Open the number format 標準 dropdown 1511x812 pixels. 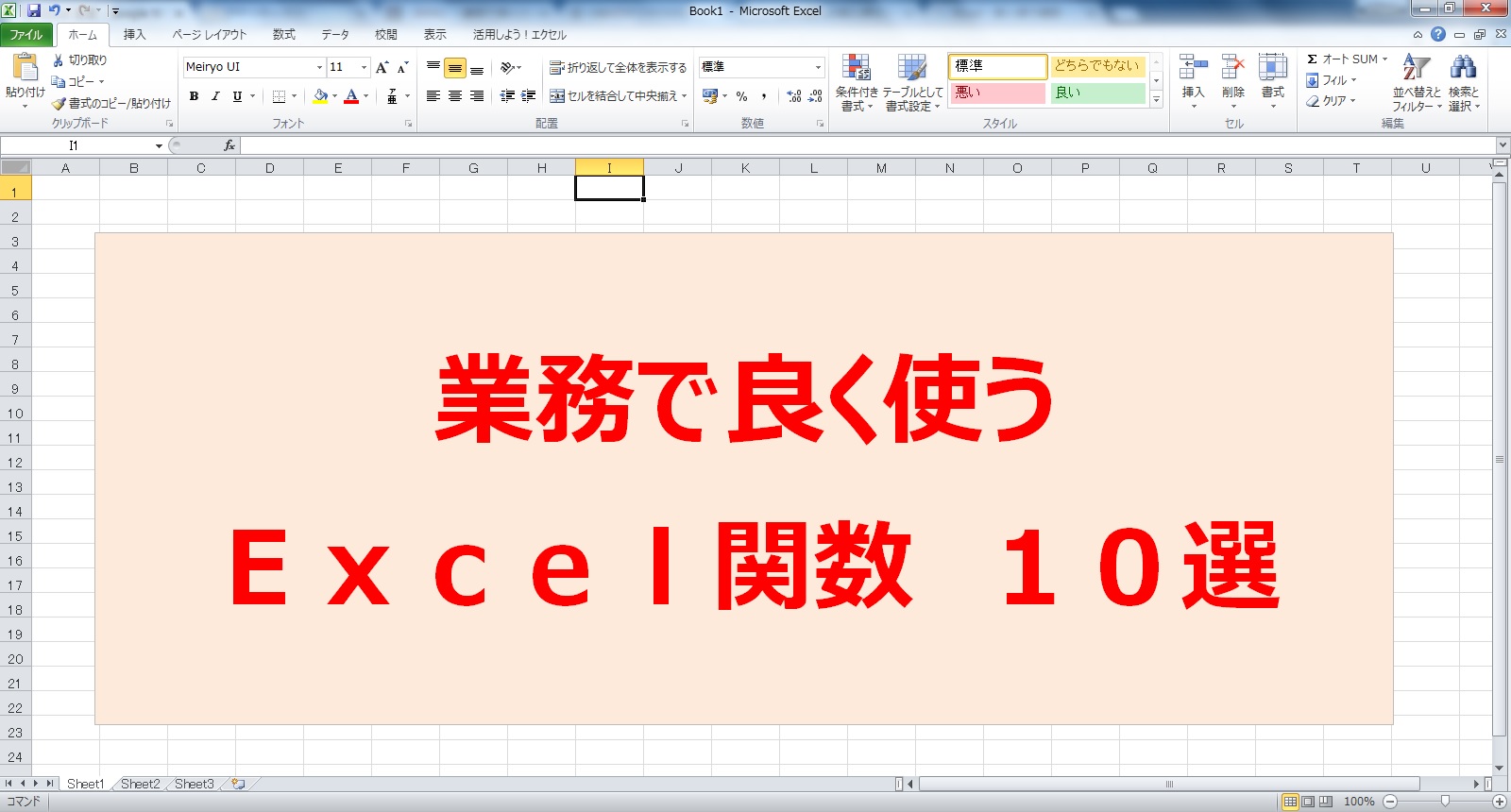pos(818,67)
